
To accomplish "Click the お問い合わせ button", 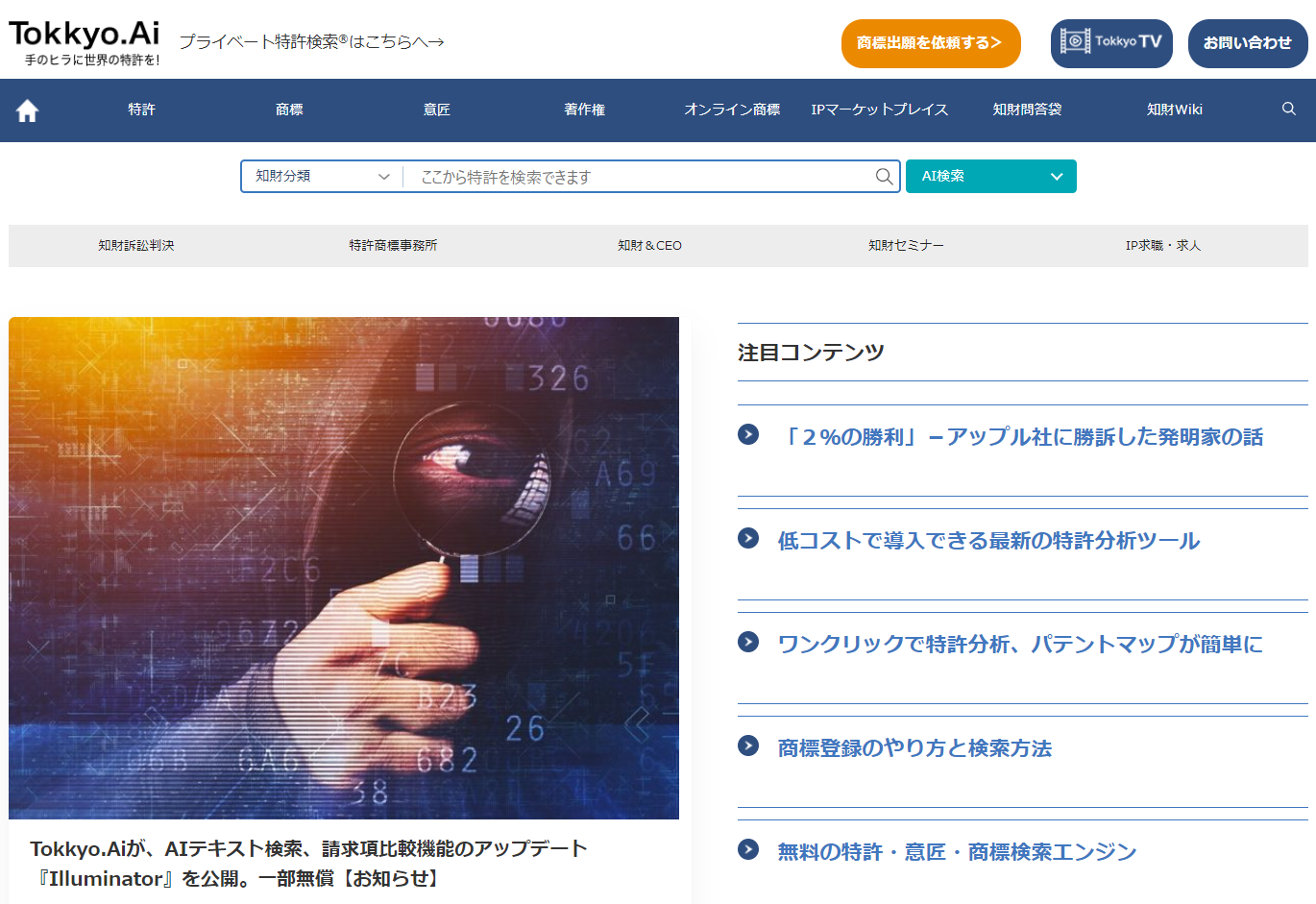I will click(x=1247, y=43).
